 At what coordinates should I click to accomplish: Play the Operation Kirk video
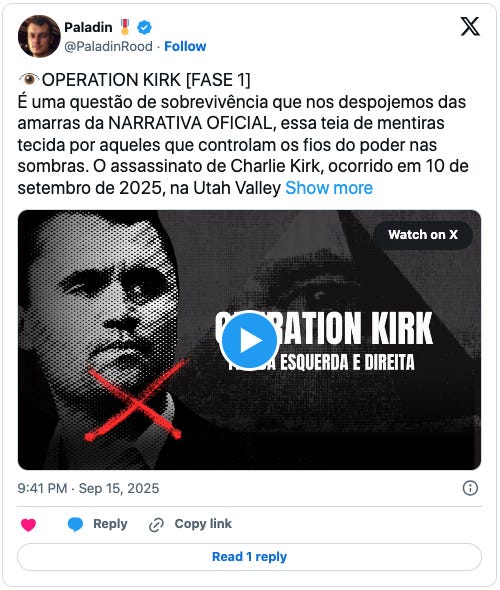coord(250,340)
